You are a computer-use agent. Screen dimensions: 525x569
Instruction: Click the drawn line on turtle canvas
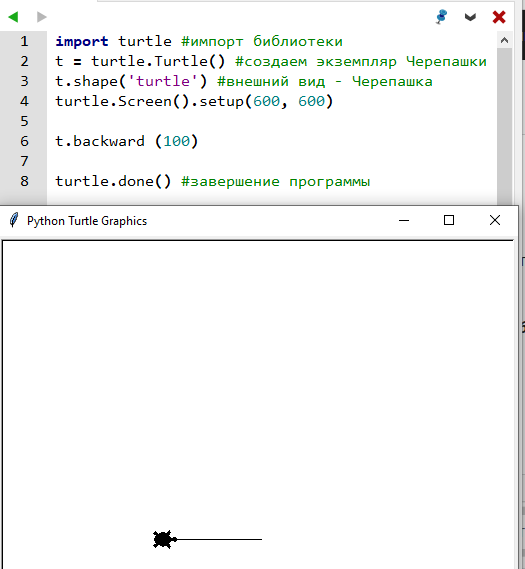[x=220, y=539]
